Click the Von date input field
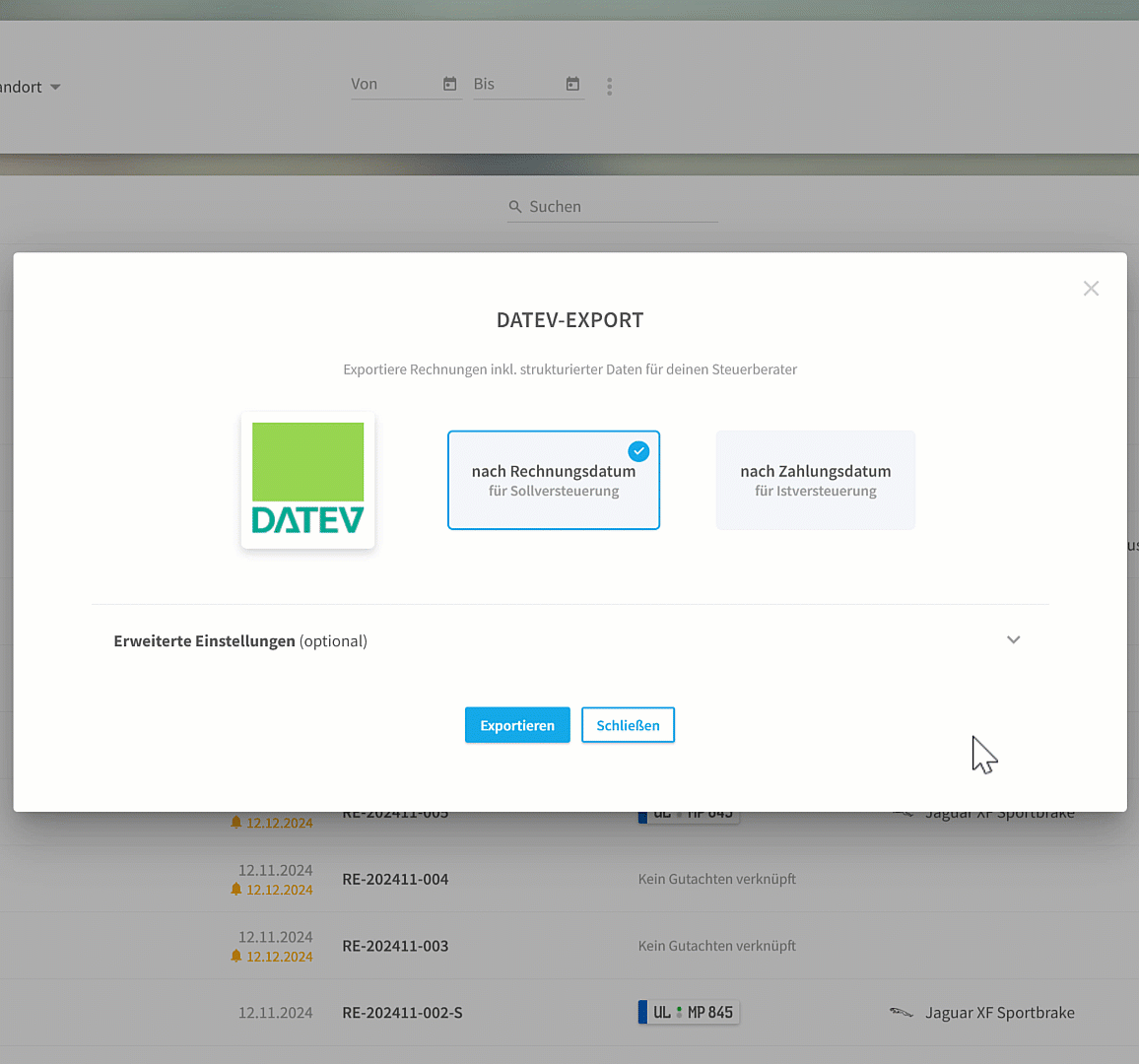Screen dimensions: 1139x1064 [x=406, y=85]
